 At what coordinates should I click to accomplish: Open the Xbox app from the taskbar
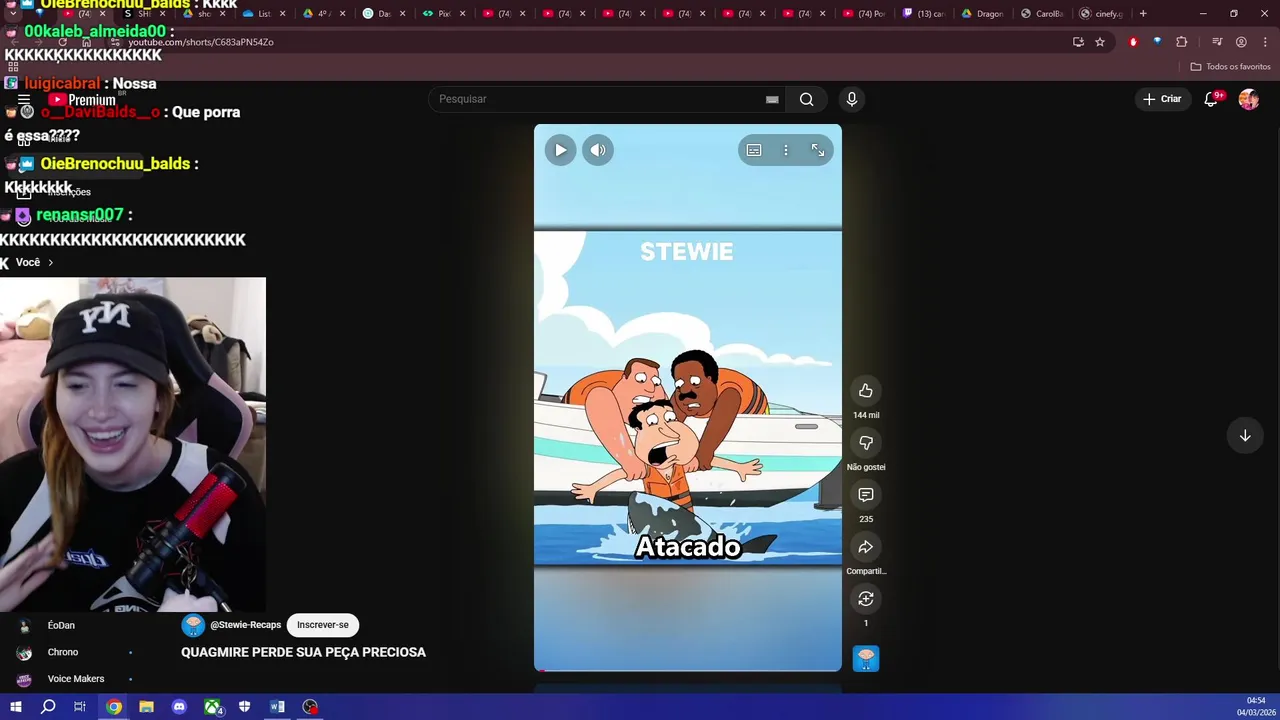tap(213, 707)
